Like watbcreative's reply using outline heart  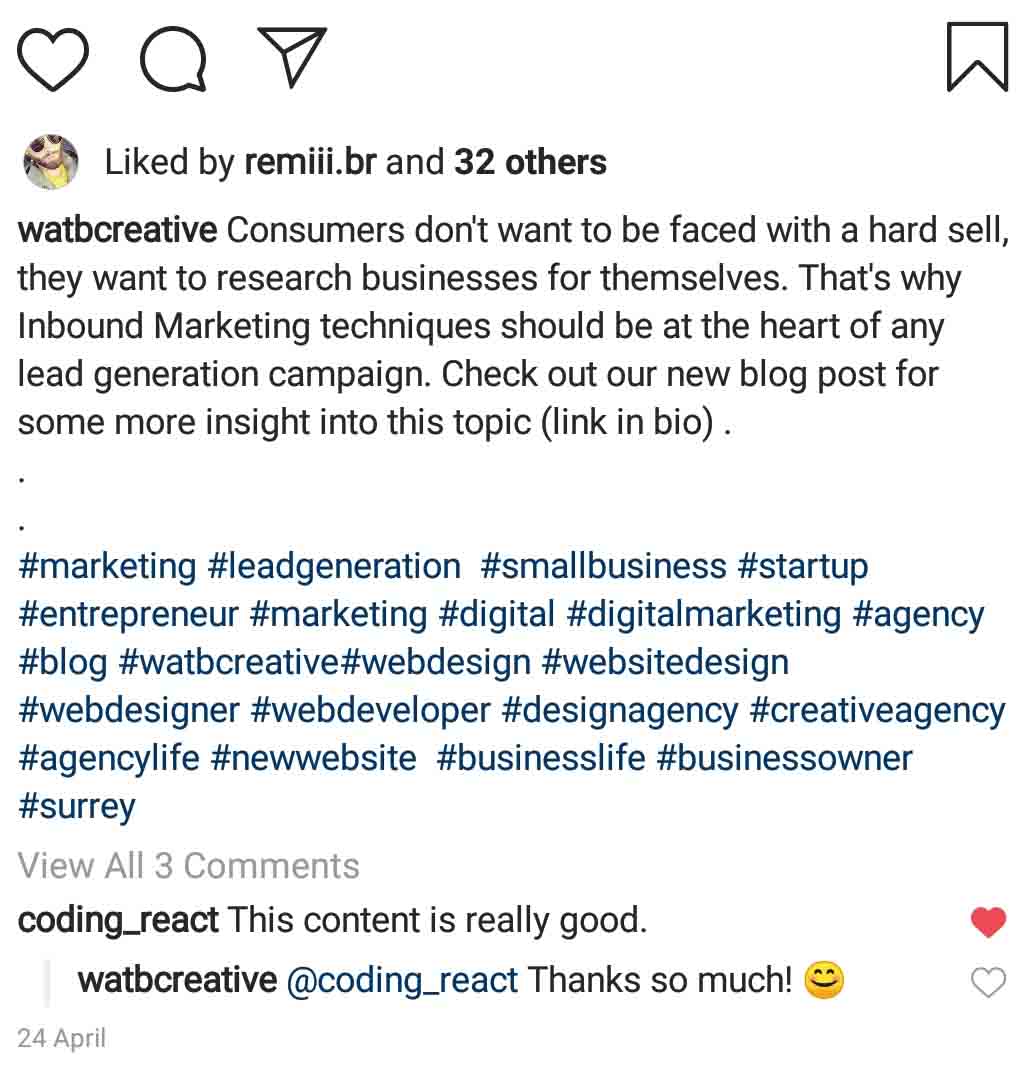988,983
